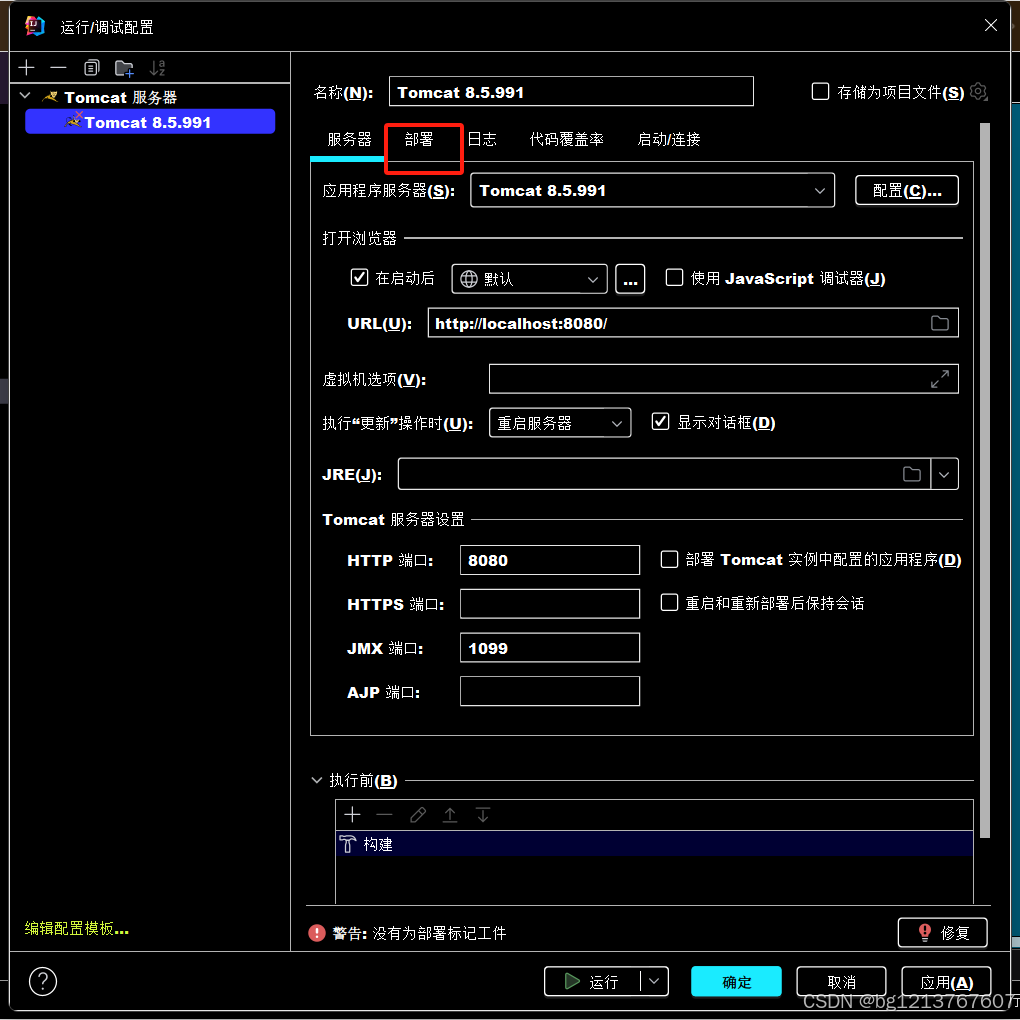Screen dimensions: 1020x1020
Task: Click the 修复 button to fix warning
Action: 941,932
